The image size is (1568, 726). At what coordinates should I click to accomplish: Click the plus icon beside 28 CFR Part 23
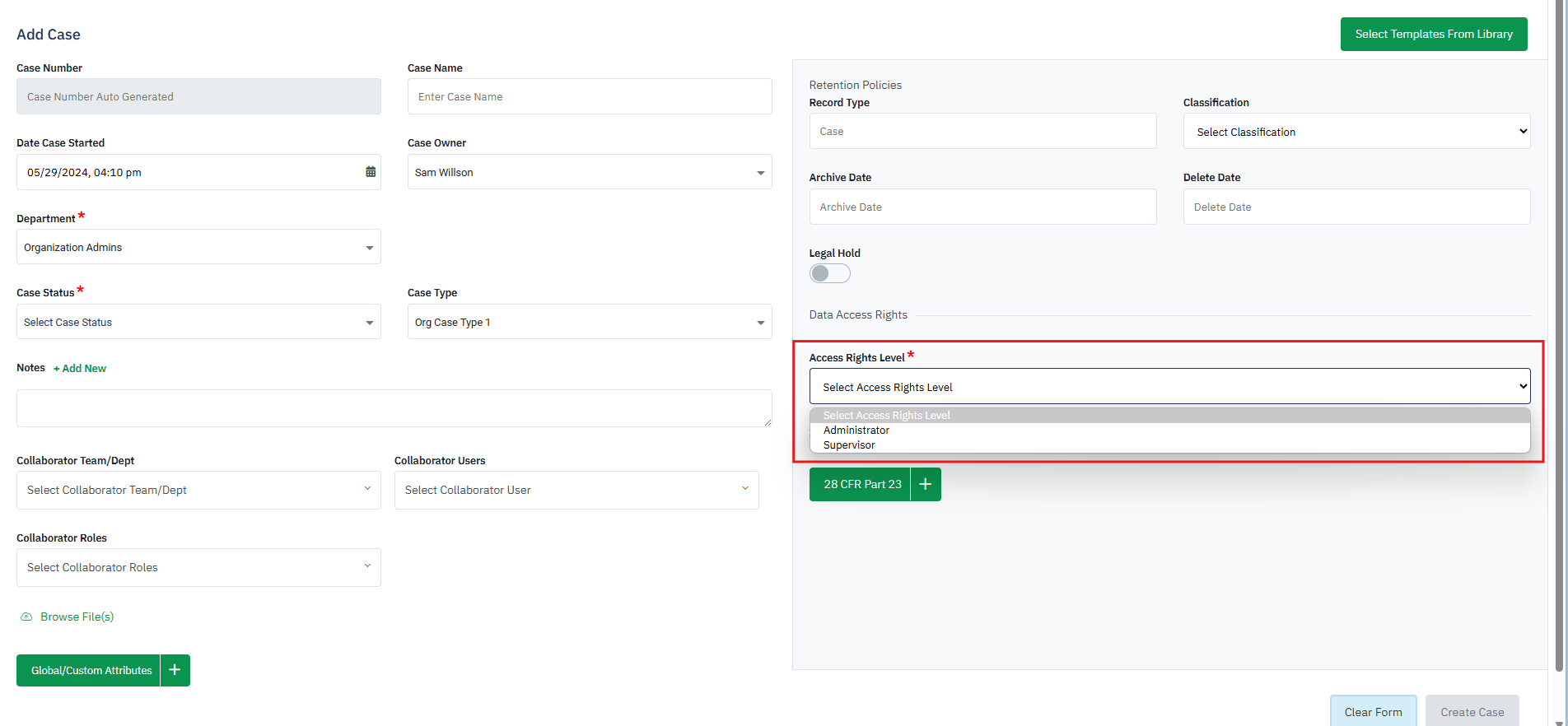926,484
